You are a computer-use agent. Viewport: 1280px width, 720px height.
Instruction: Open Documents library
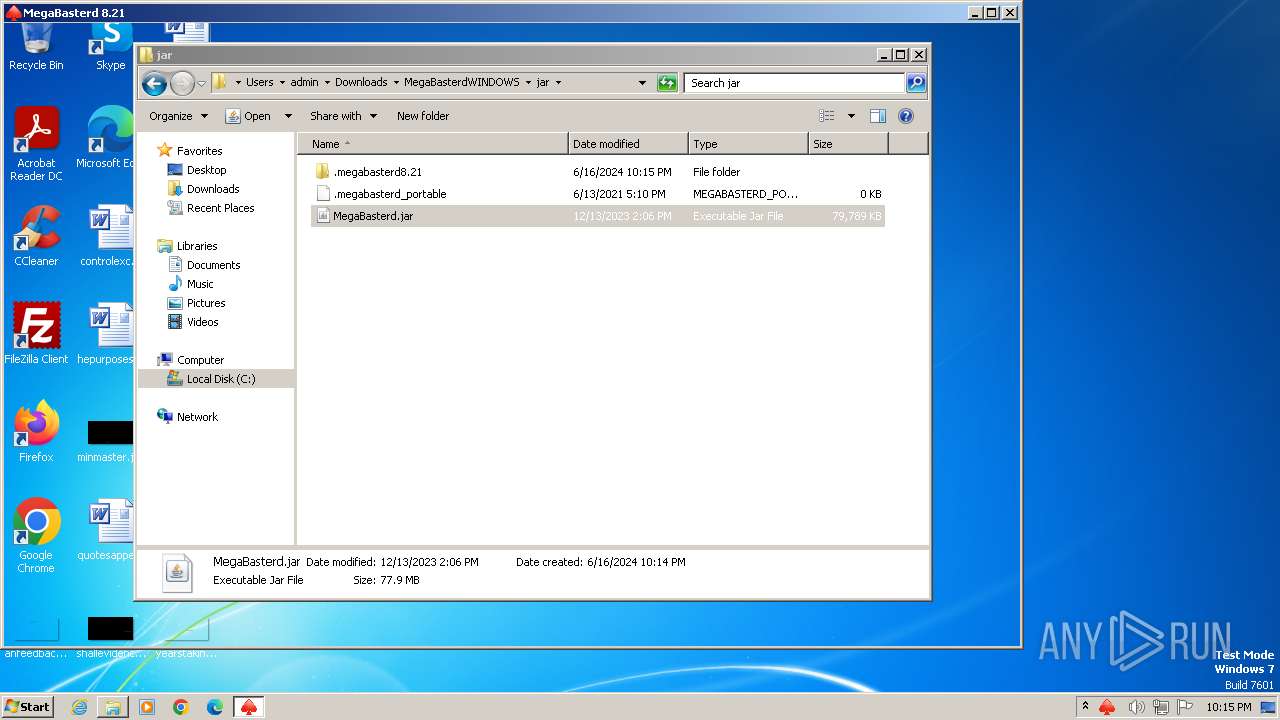213,265
